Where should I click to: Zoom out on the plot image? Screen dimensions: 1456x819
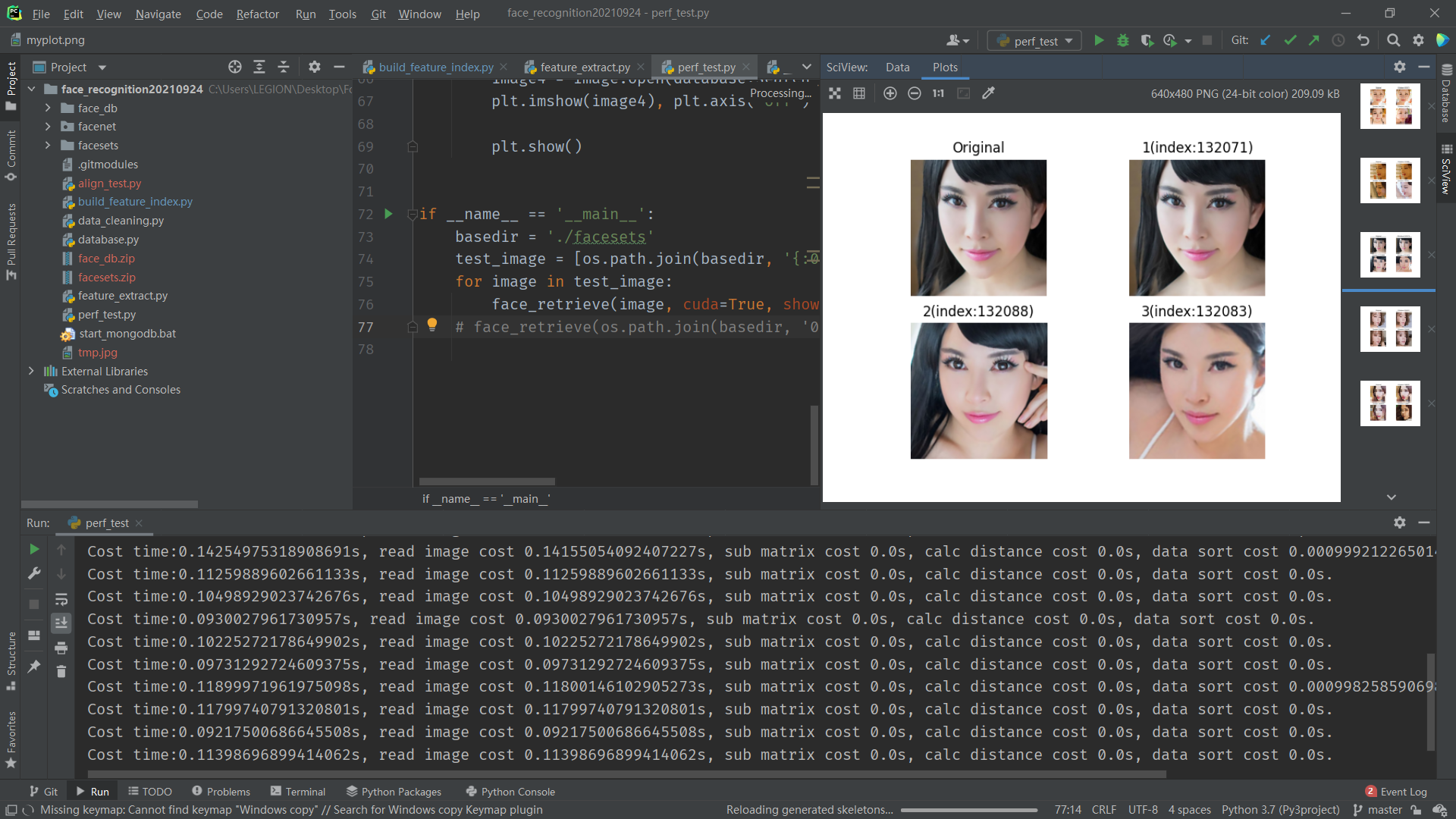[915, 93]
